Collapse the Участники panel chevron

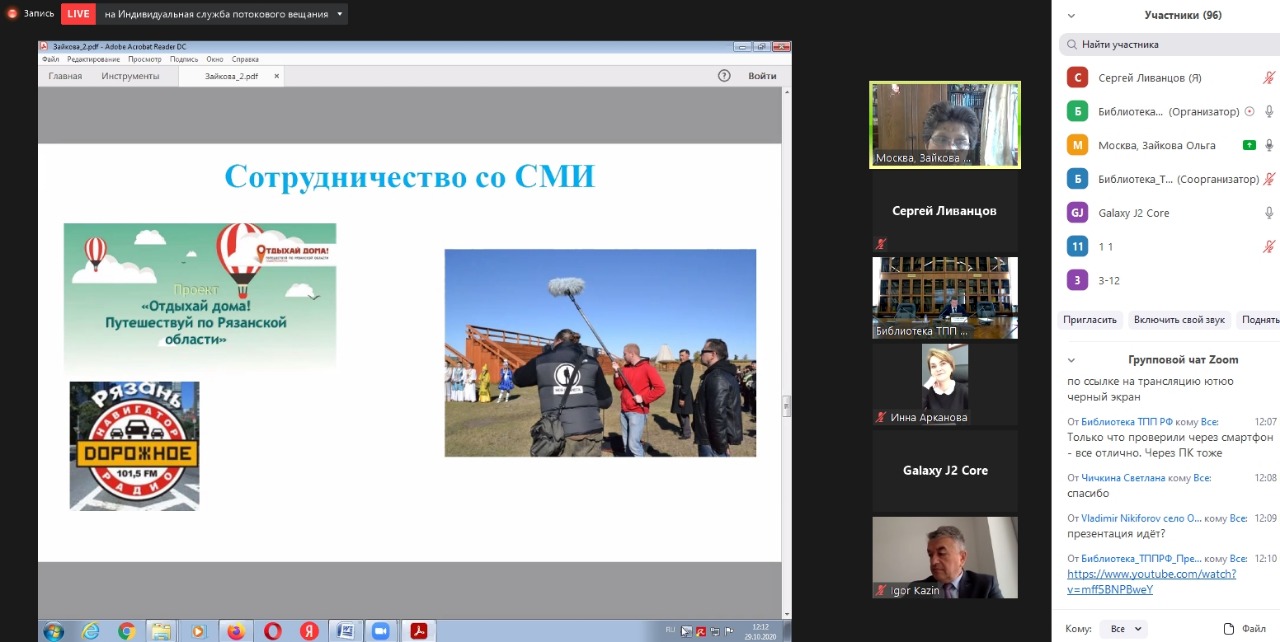tap(1071, 16)
